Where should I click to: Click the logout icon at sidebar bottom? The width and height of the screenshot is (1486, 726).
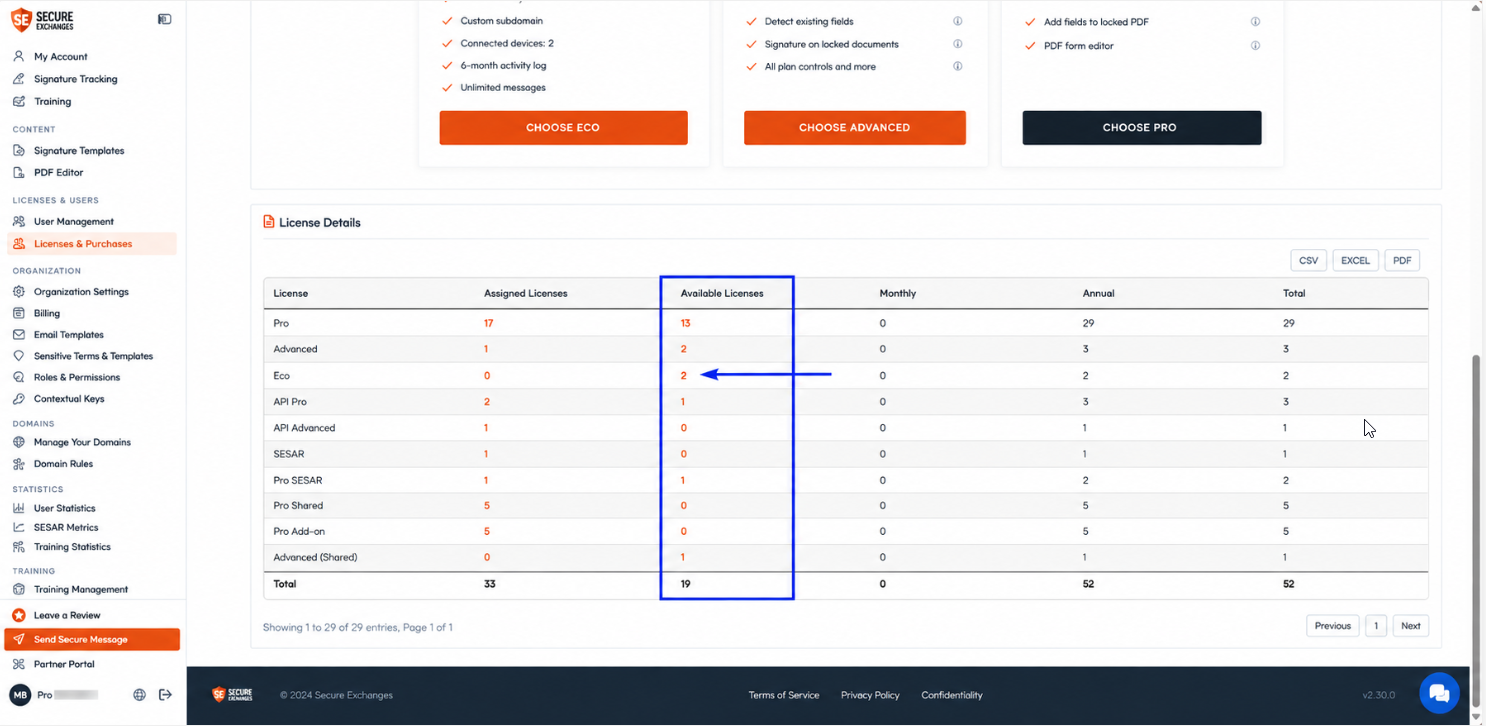tap(166, 695)
